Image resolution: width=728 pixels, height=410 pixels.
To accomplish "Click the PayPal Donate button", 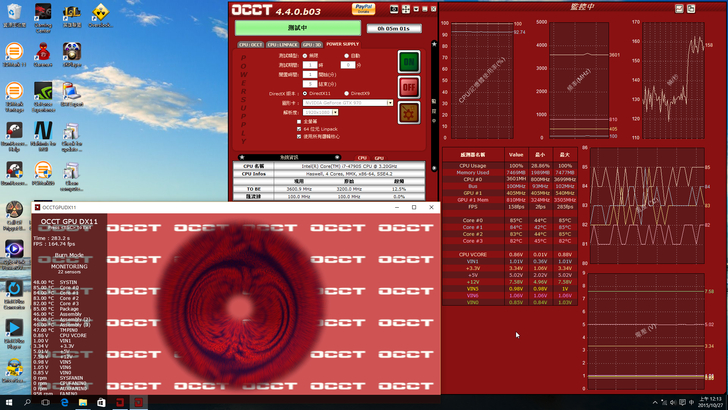I will [364, 8].
